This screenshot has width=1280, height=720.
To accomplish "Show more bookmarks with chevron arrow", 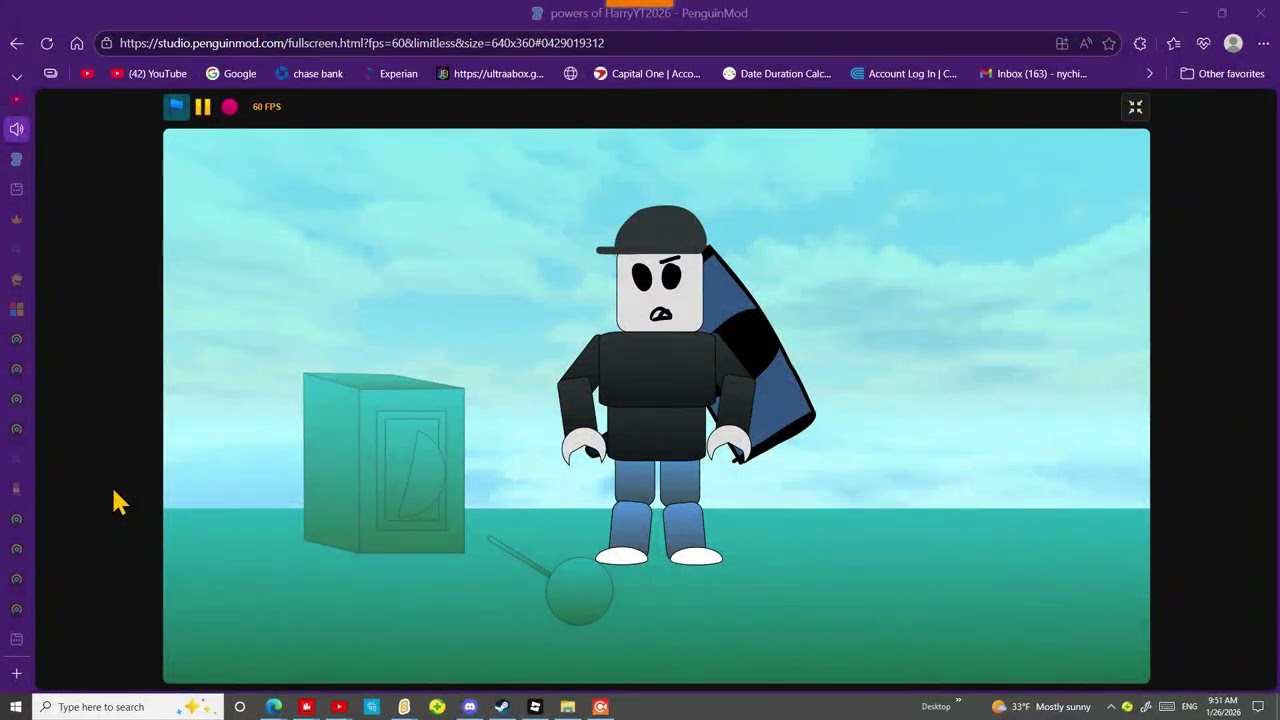I will (1149, 73).
